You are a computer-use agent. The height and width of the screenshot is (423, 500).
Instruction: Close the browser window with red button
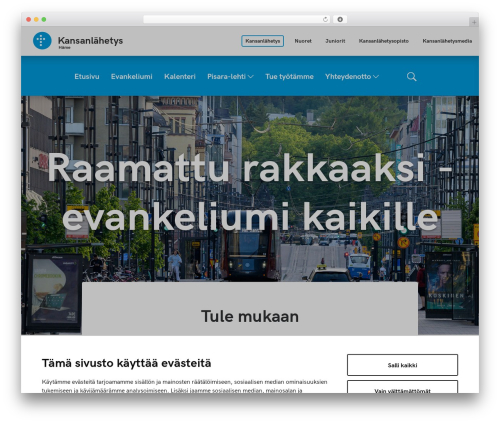[29, 19]
